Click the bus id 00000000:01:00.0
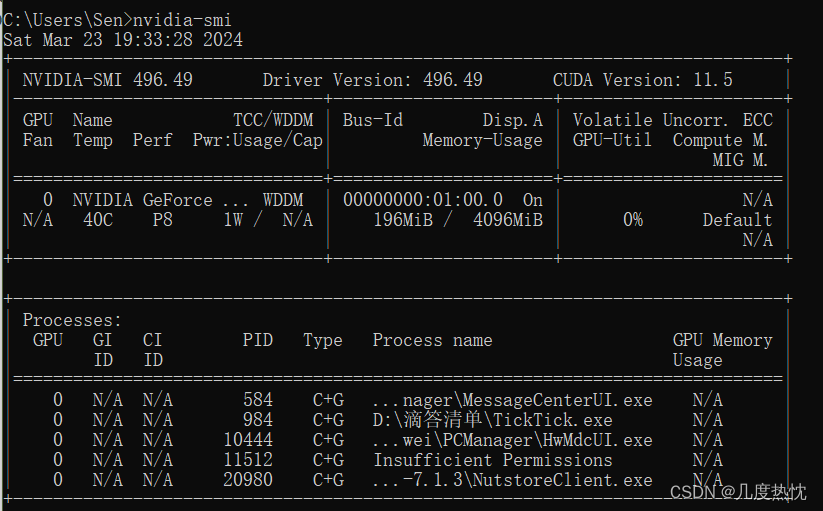 pos(423,200)
